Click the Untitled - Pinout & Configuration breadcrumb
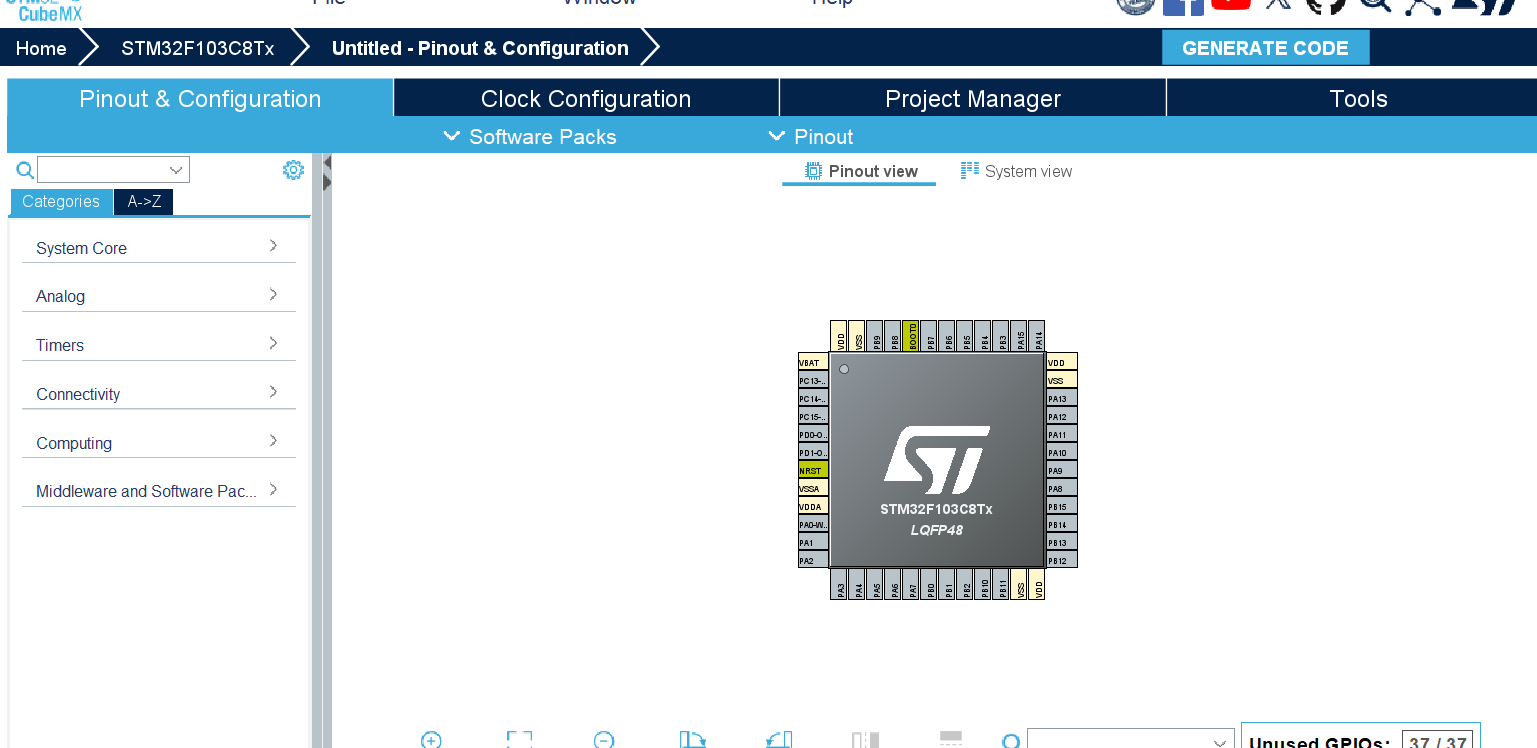The image size is (1537, 748). 480,48
